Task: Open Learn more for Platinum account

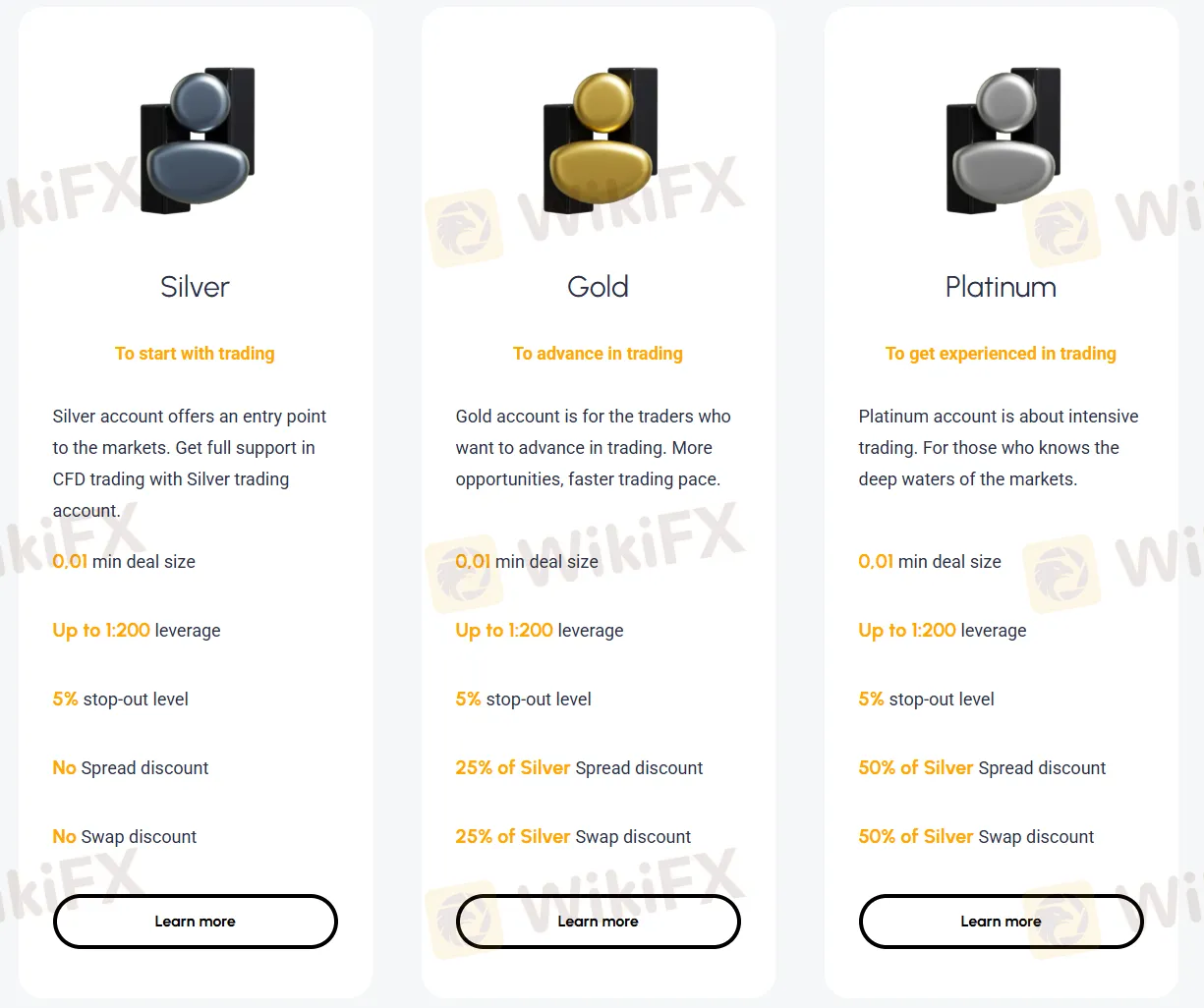Action: [x=1001, y=922]
